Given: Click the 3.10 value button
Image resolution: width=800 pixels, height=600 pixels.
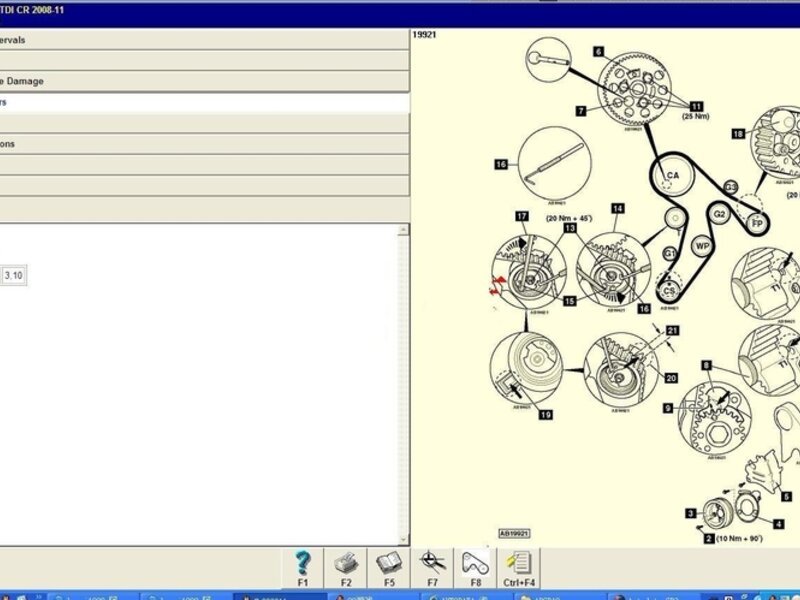Looking at the screenshot, I should [x=14, y=275].
